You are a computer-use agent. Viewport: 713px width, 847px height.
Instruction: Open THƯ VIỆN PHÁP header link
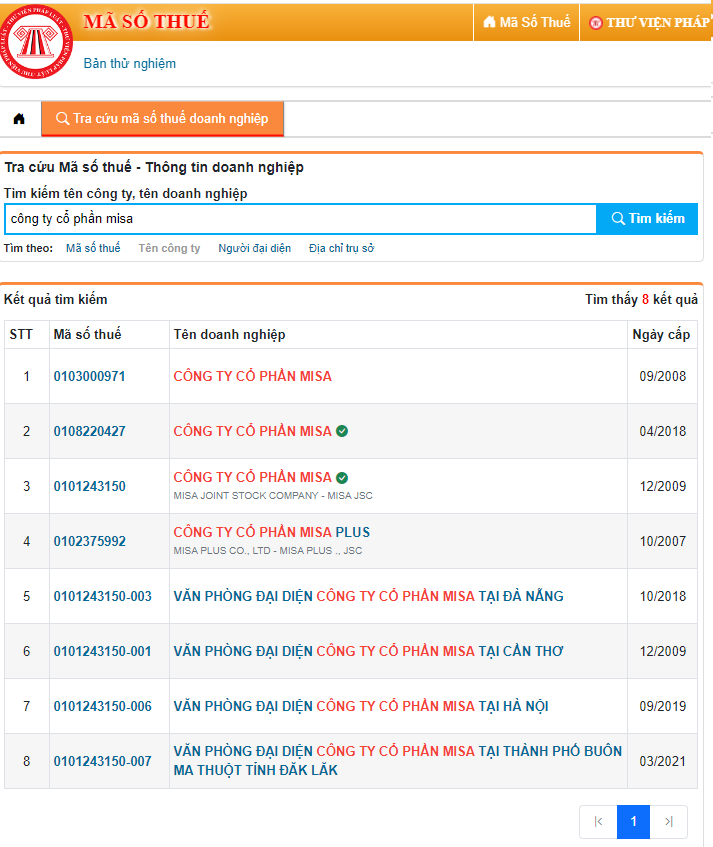click(x=649, y=22)
